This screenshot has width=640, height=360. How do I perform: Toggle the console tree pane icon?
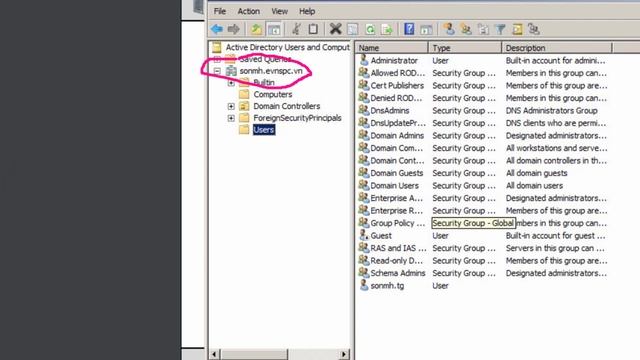pos(274,29)
